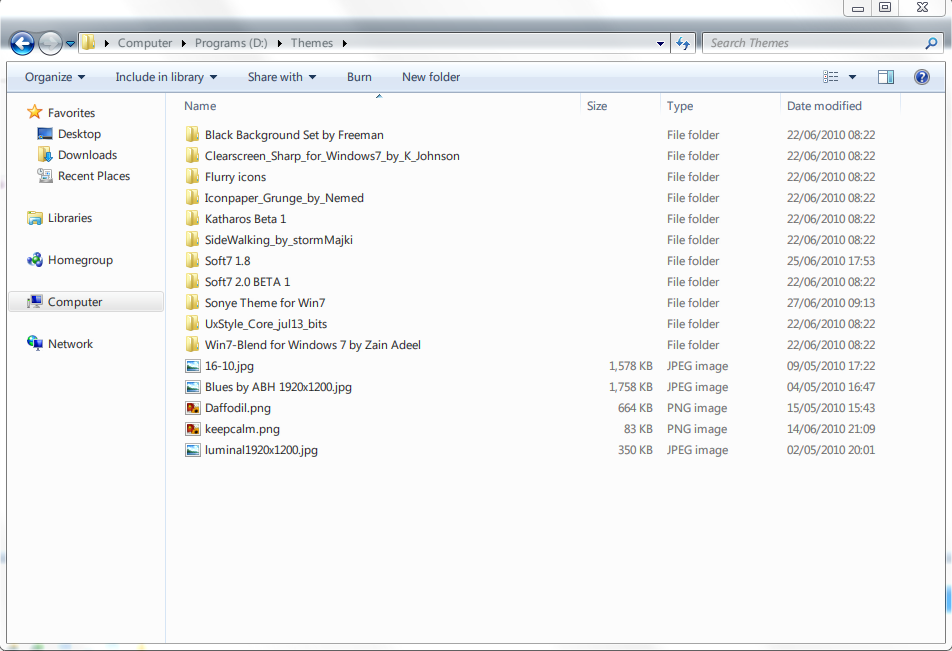The width and height of the screenshot is (952, 651).
Task: Browse the Network from the sidebar
Action: [72, 343]
